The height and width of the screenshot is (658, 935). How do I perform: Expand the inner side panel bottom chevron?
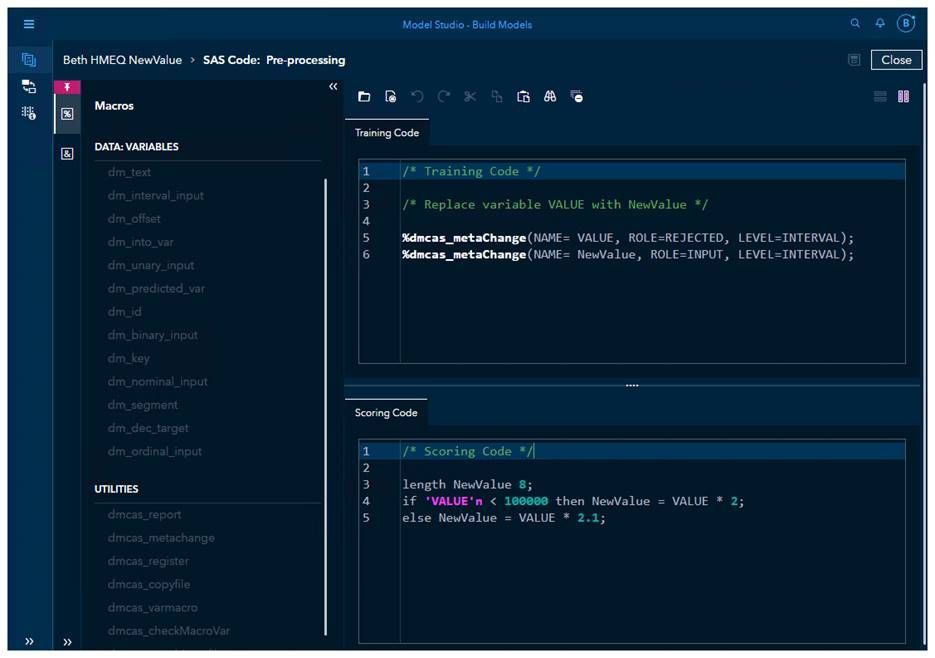67,642
